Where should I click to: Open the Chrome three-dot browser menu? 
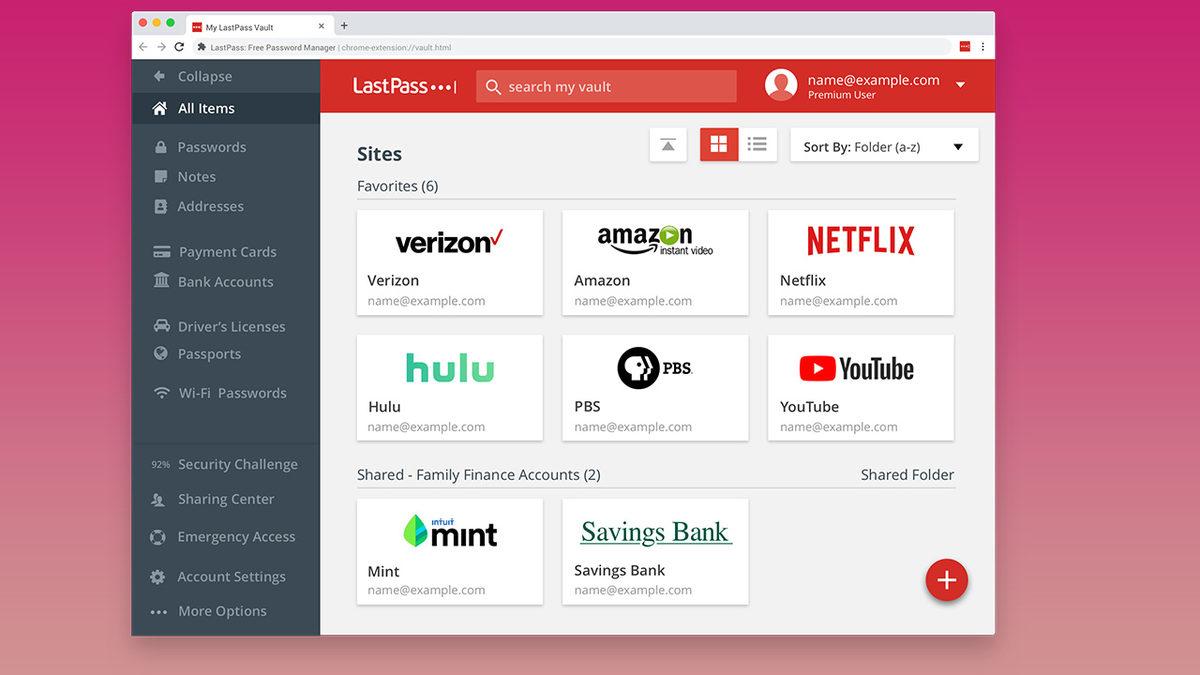(983, 46)
